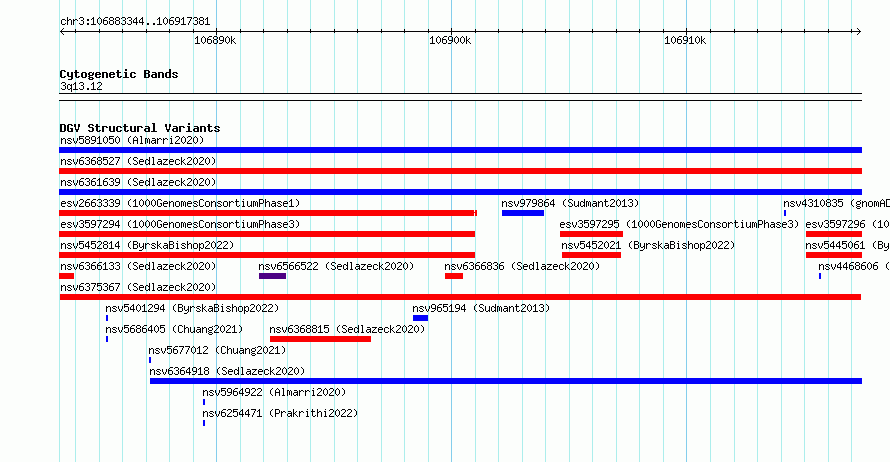Screen dimensions: 890x462
Task: Open nsv6254471 (Prakrithi2022) label
Action: pos(280,413)
